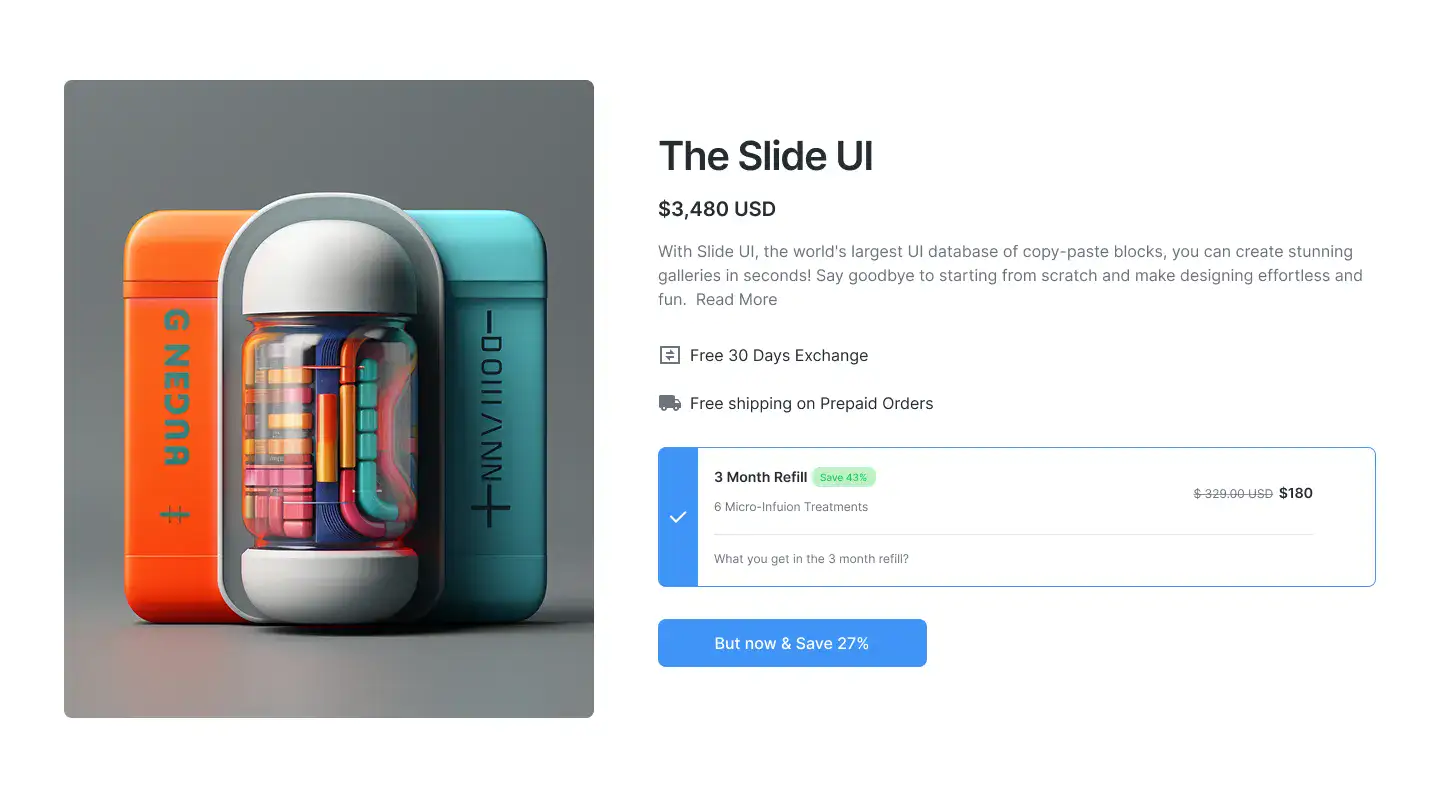Viewport: 1440px width, 798px height.
Task: Click the green Save 43% badge
Action: (x=843, y=477)
